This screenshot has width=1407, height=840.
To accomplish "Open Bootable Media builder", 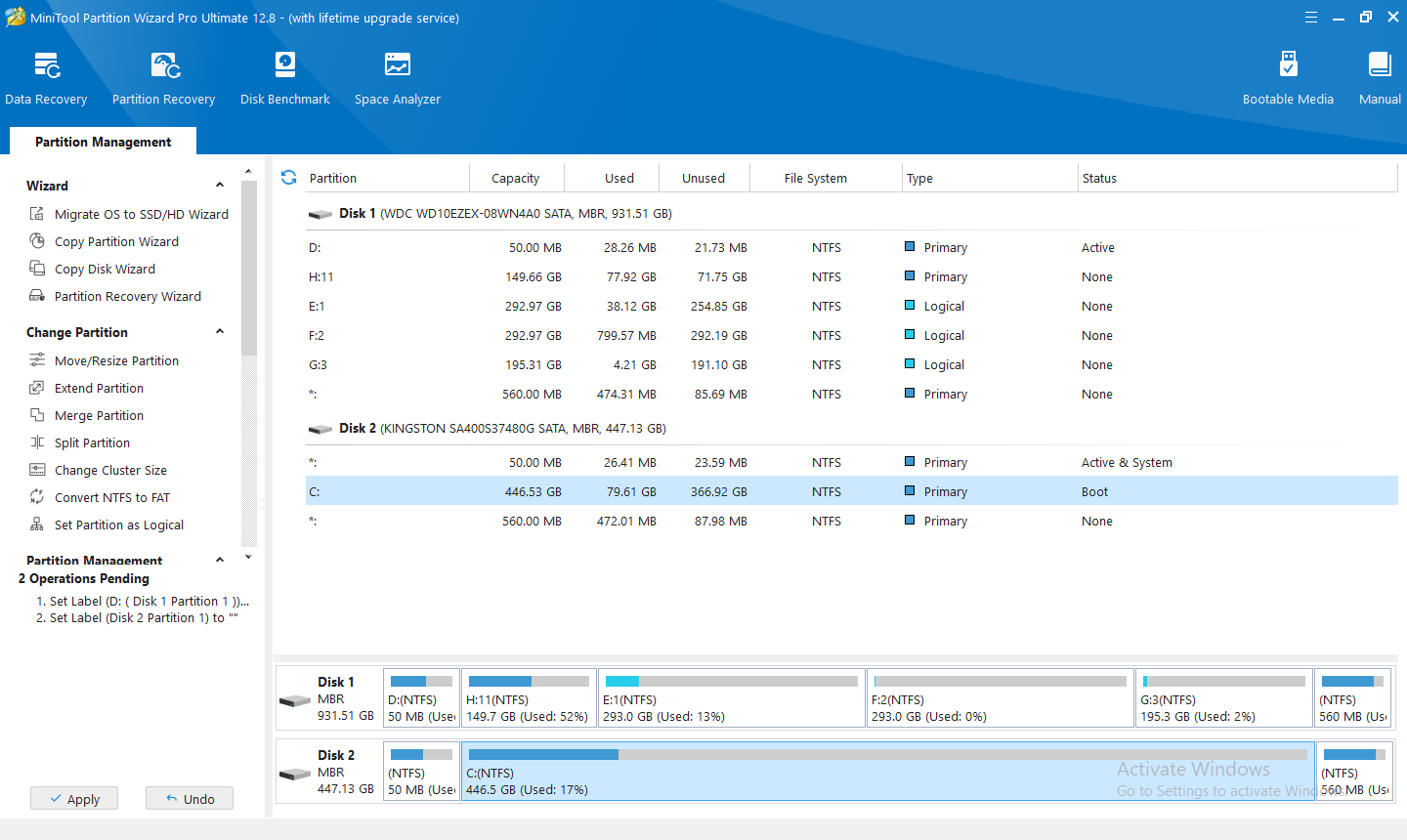I will pos(1288,78).
